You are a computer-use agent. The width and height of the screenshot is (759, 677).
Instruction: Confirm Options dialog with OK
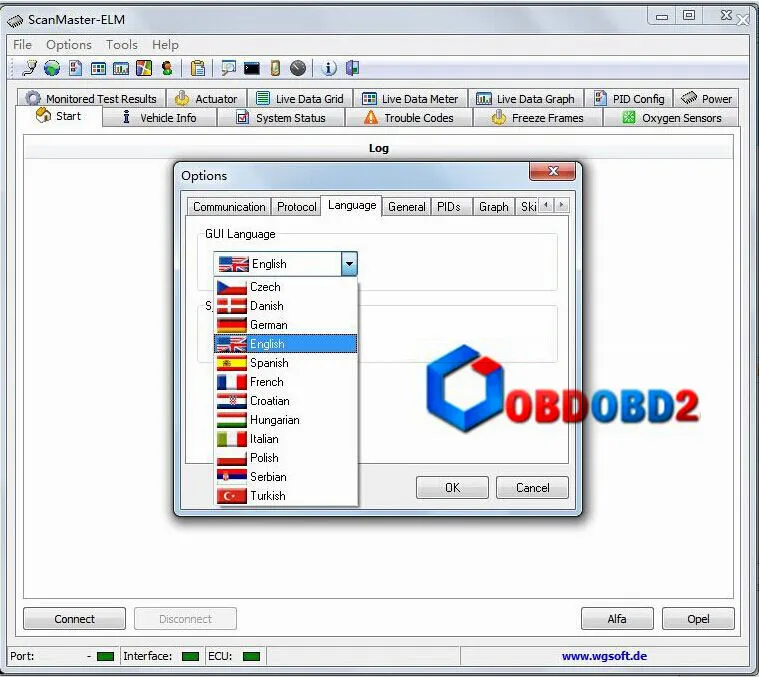[x=452, y=488]
